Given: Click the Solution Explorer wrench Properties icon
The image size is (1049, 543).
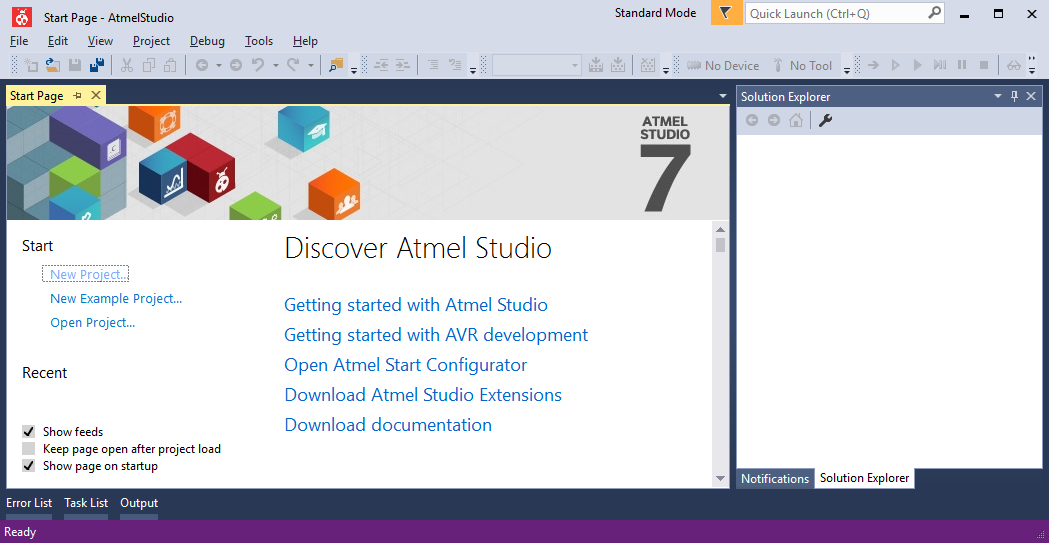Looking at the screenshot, I should (x=825, y=121).
